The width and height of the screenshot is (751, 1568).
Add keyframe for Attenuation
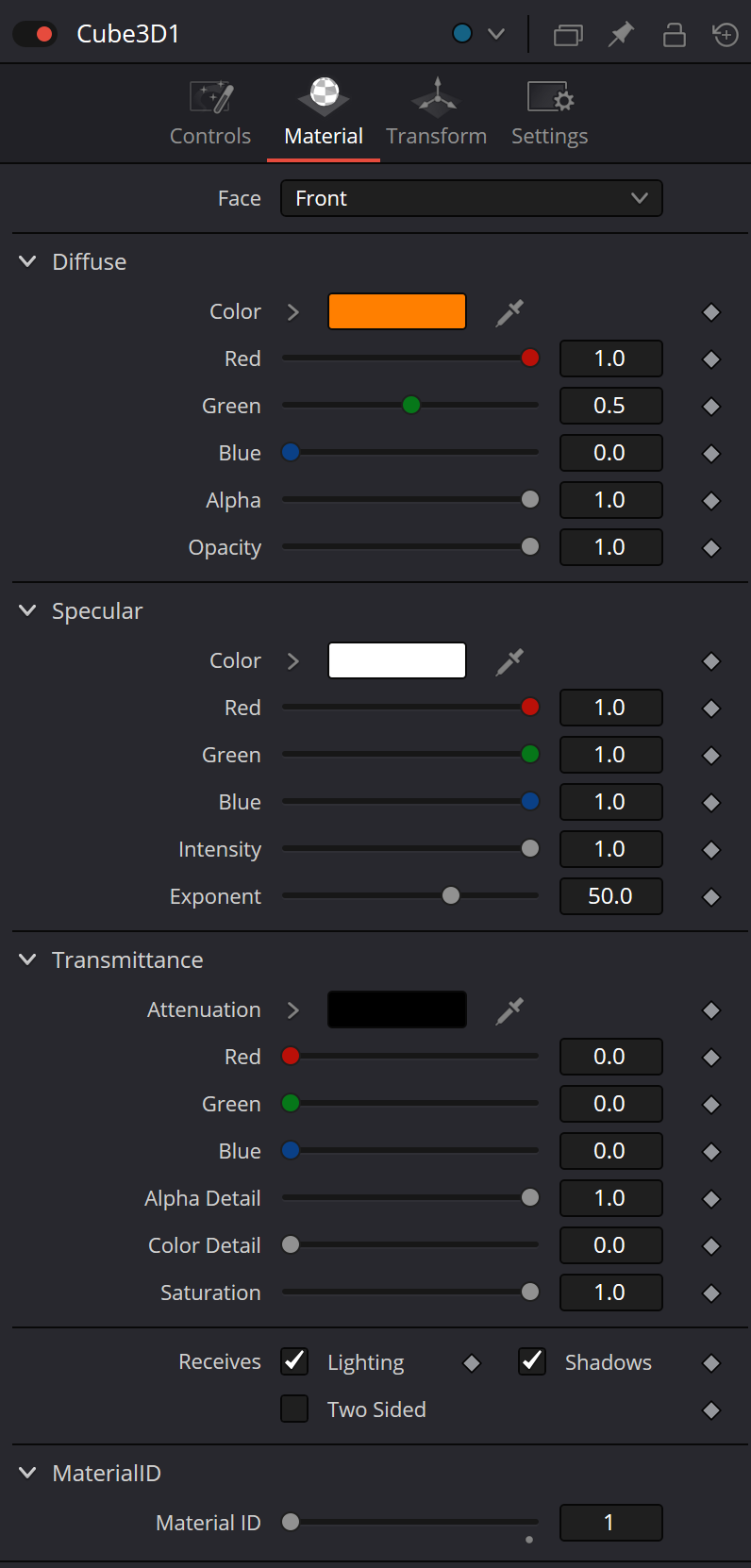tap(711, 1010)
